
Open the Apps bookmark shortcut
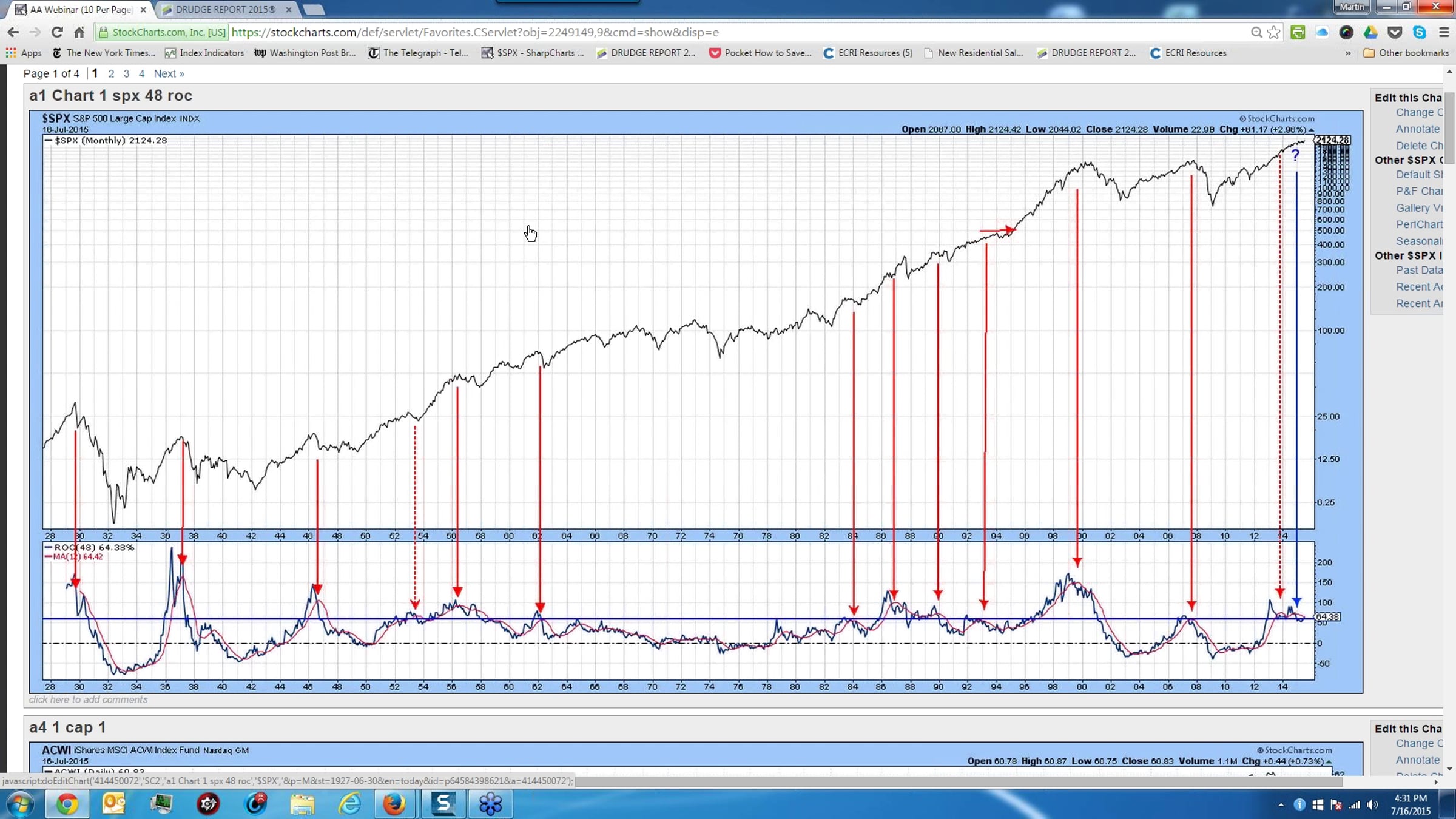click(24, 53)
